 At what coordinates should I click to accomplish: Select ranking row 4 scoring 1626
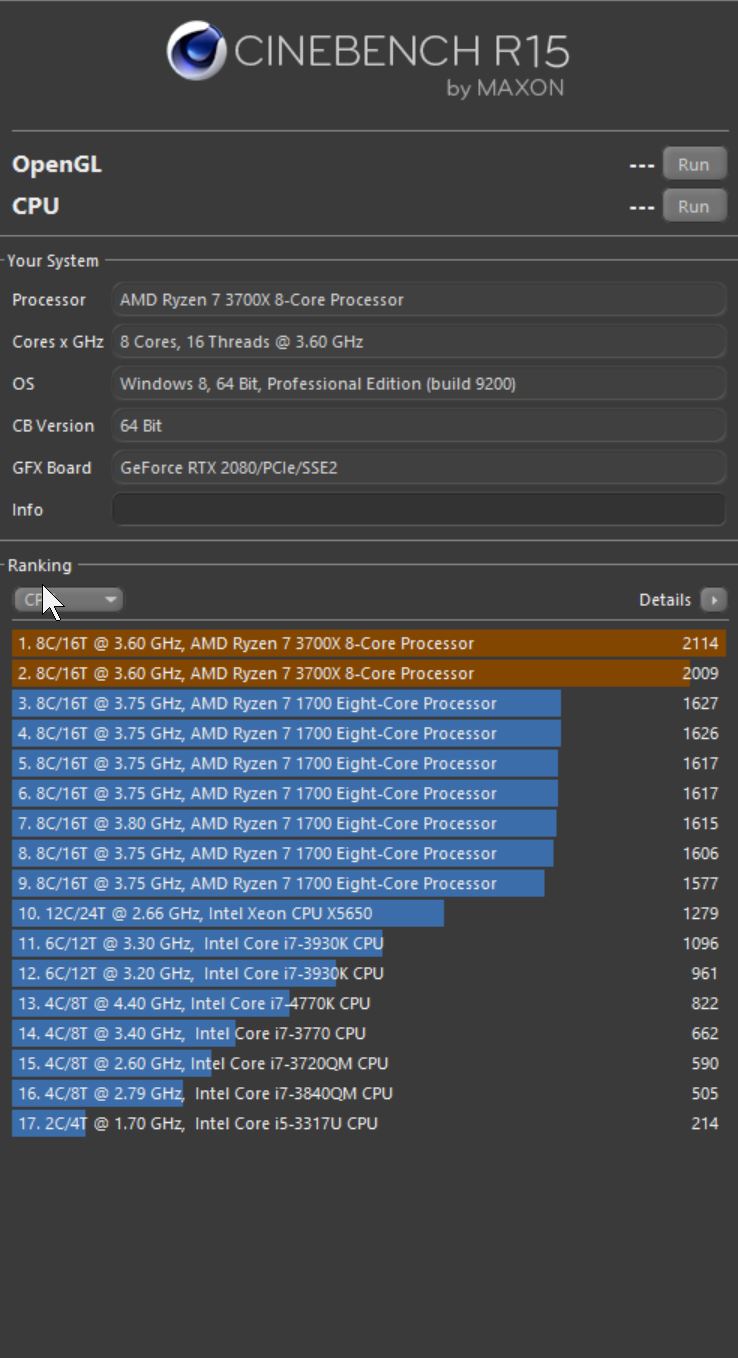(x=369, y=733)
